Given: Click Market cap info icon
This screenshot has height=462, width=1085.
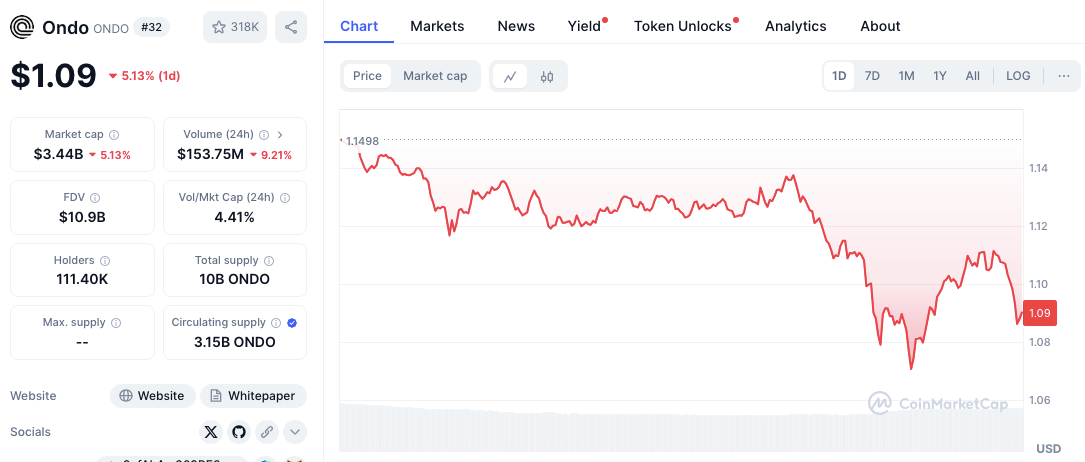Looking at the screenshot, I should pyautogui.click(x=114, y=134).
